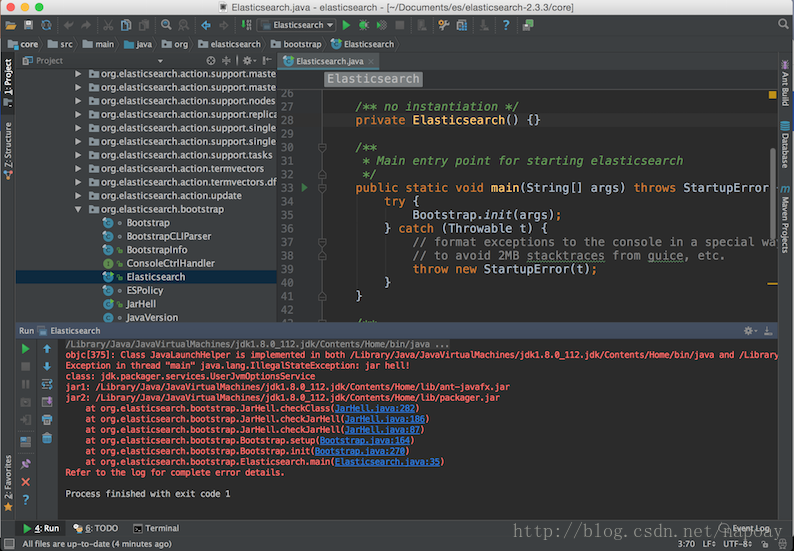This screenshot has width=794, height=551.
Task: Click the Save All toolbar icon
Action: 28,25
